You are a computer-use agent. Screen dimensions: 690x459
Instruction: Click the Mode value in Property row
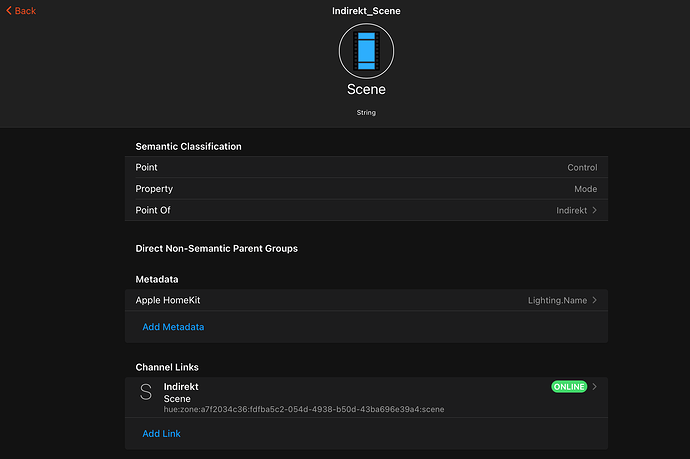tap(585, 189)
